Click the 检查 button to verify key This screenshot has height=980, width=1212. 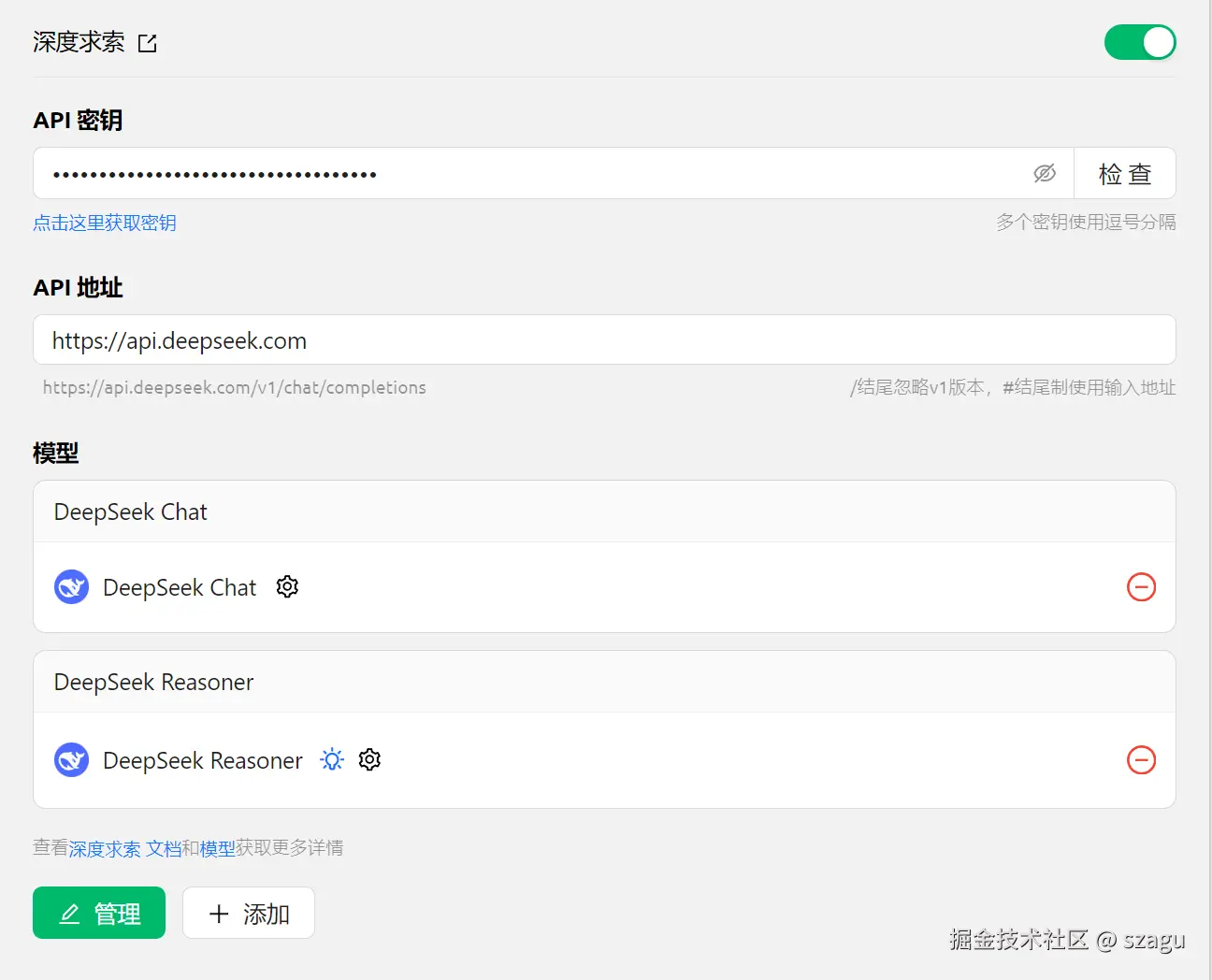[x=1125, y=173]
